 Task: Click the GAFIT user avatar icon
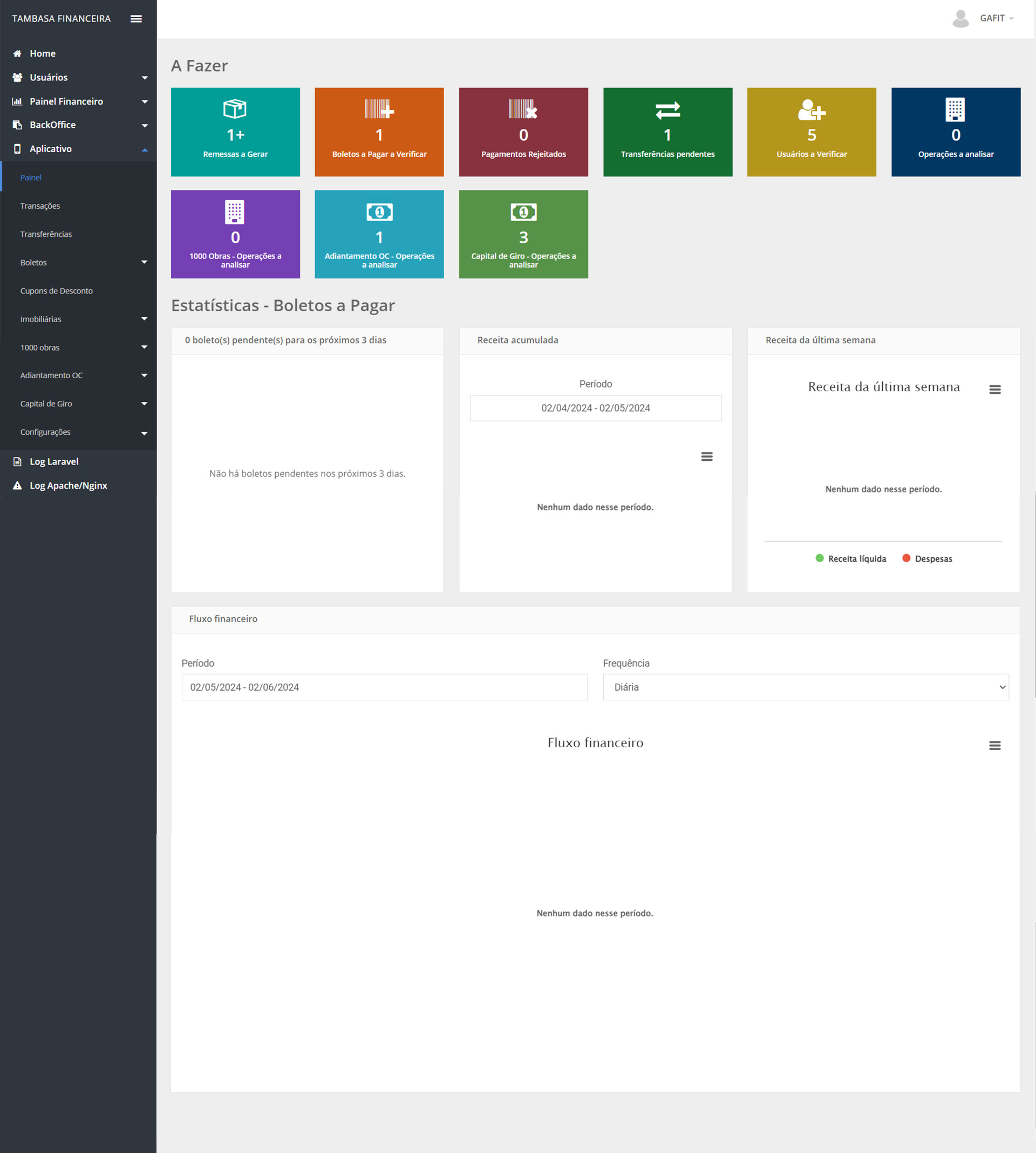[960, 19]
